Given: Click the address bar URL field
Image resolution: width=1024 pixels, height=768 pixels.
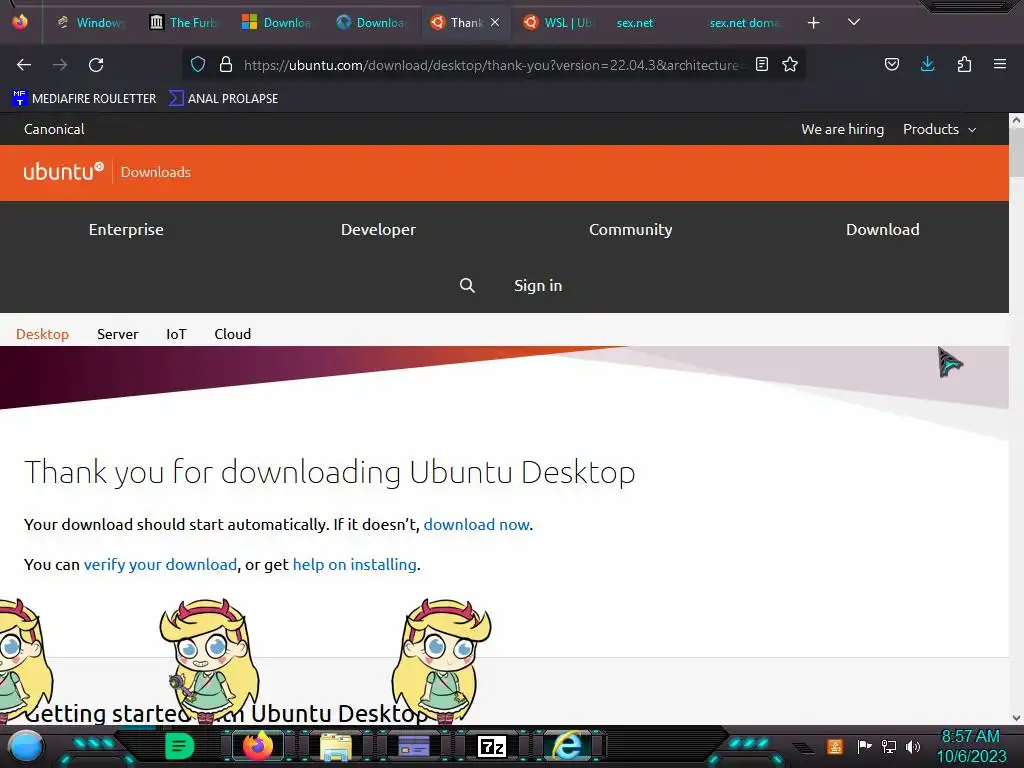Looking at the screenshot, I should tap(491, 65).
